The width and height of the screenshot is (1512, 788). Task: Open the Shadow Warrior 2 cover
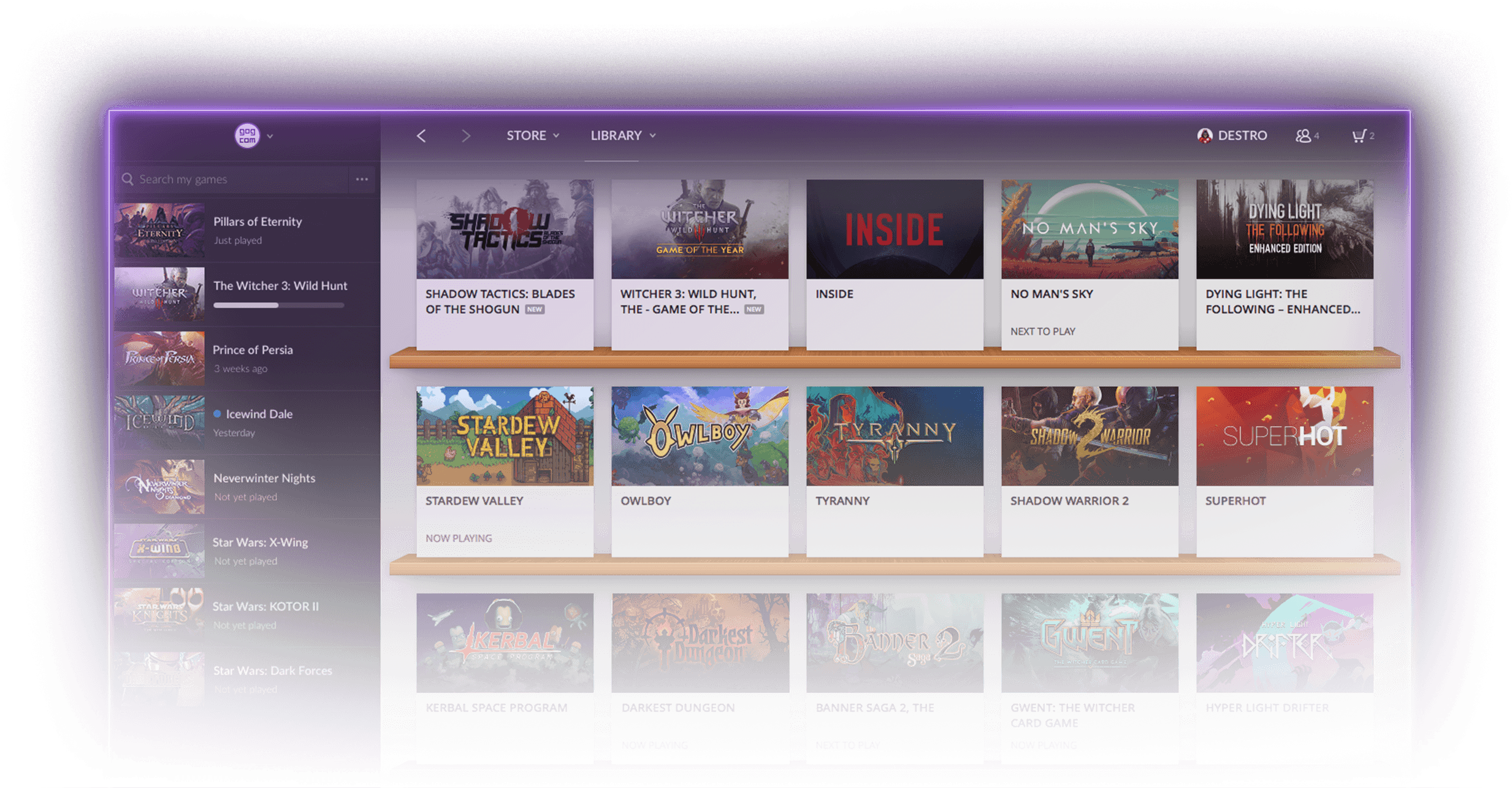(x=1090, y=436)
